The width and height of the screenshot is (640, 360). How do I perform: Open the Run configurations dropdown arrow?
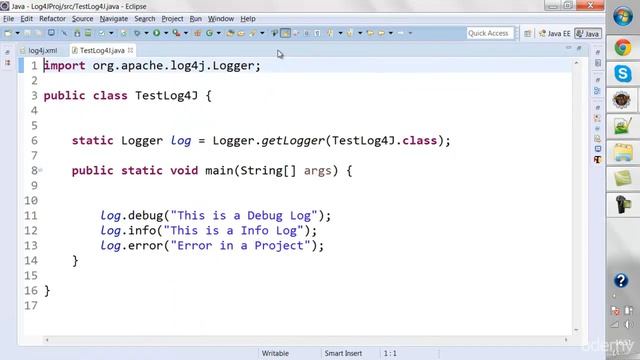[x=166, y=33]
